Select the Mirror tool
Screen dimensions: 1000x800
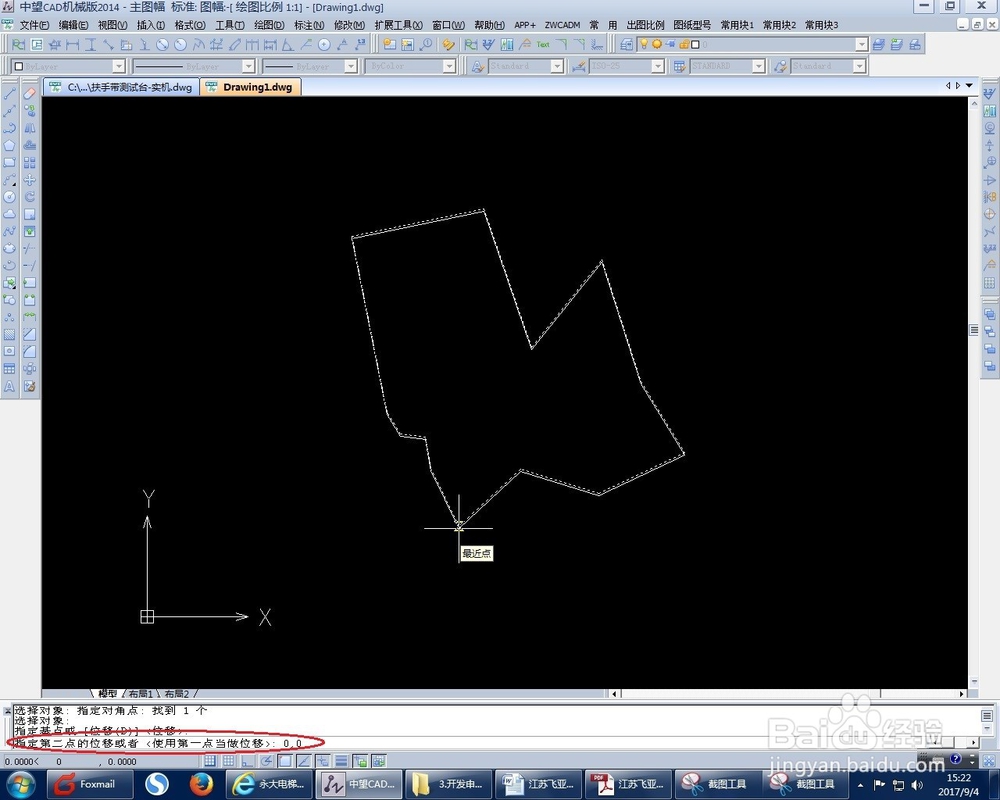(29, 128)
